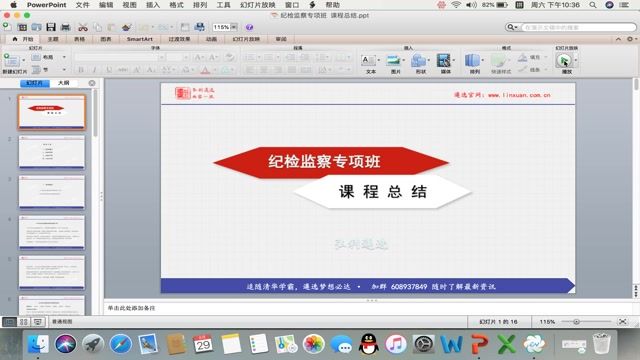Open the 布局 layout dropdown arrow

[x=64, y=57]
